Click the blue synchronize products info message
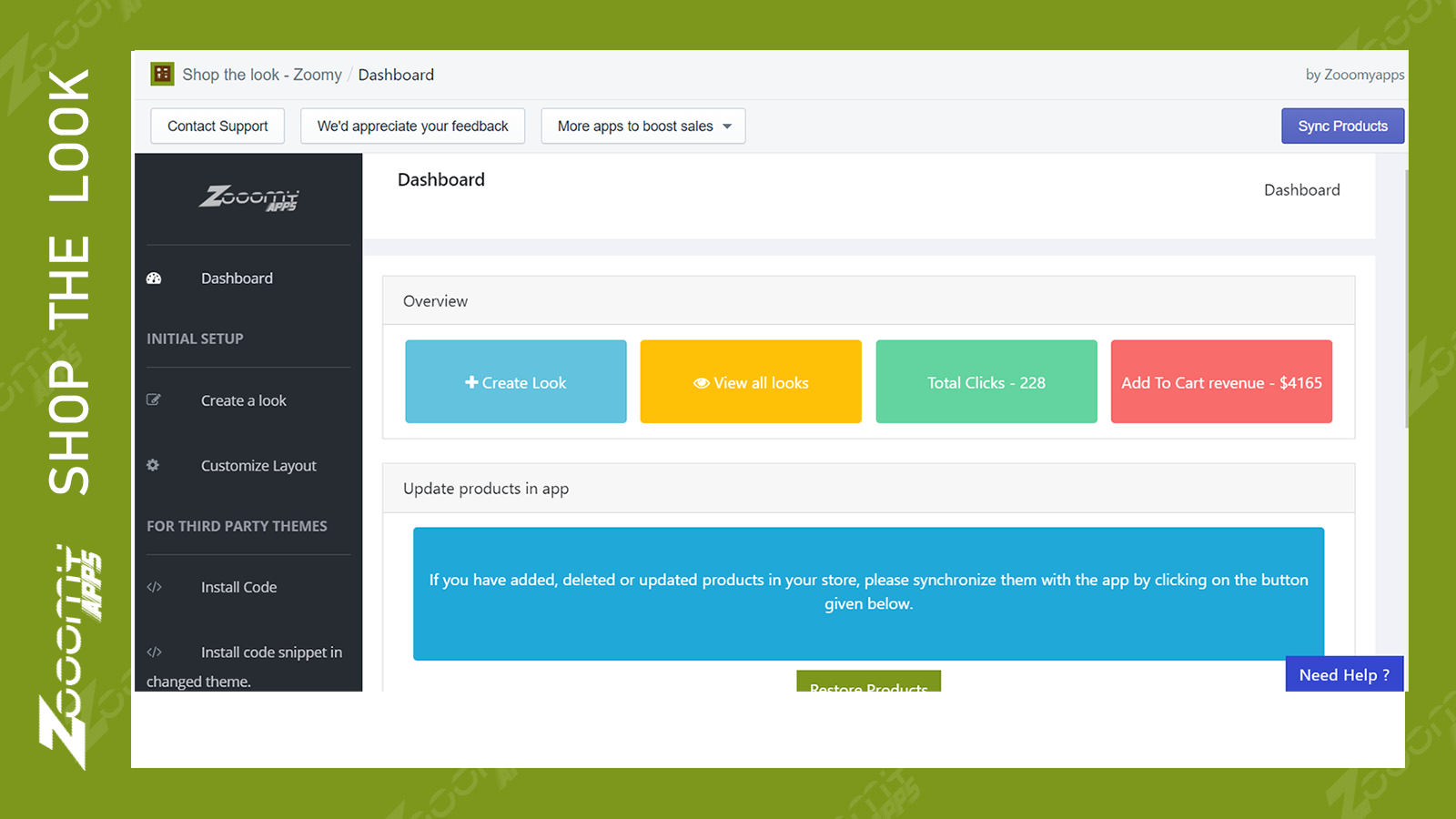The width and height of the screenshot is (1456, 819). 869,593
